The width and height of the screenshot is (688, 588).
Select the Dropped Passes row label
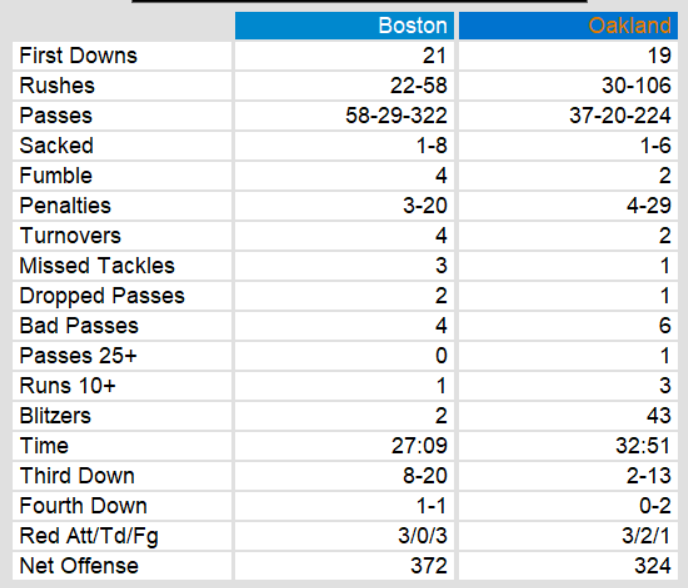[102, 296]
